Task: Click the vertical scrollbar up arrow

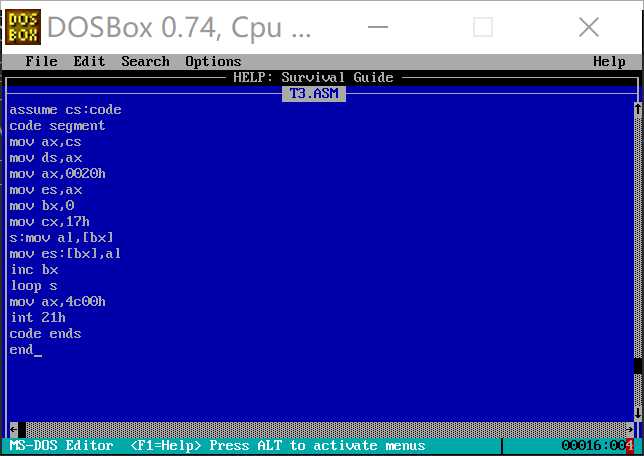Action: (637, 109)
